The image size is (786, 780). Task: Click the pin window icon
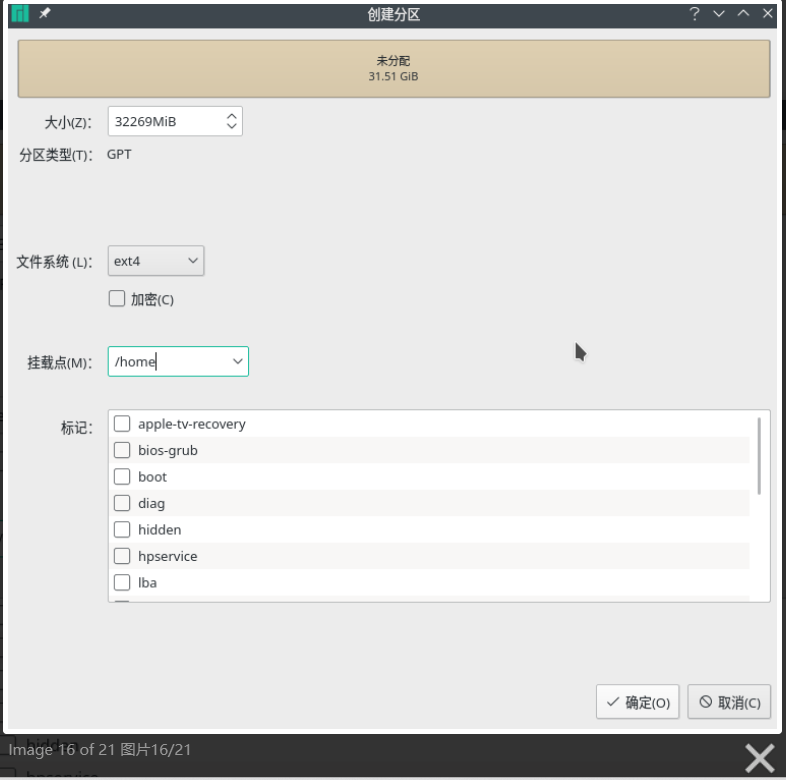pyautogui.click(x=45, y=14)
